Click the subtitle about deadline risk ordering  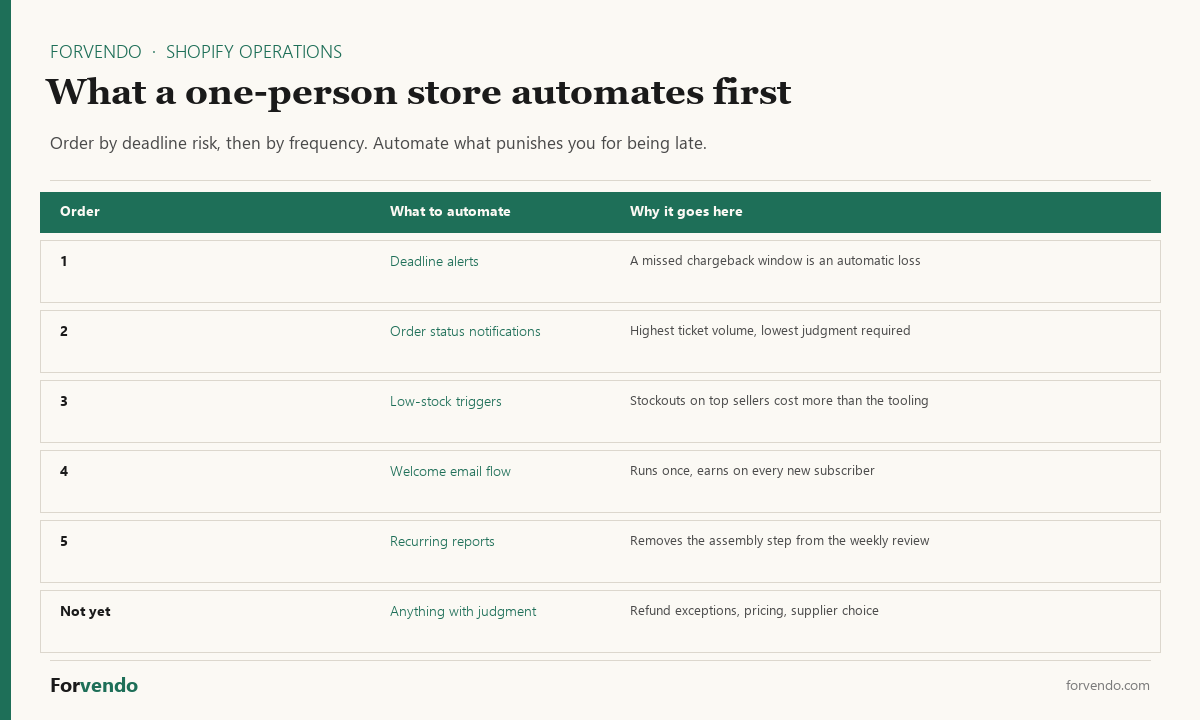[x=378, y=143]
